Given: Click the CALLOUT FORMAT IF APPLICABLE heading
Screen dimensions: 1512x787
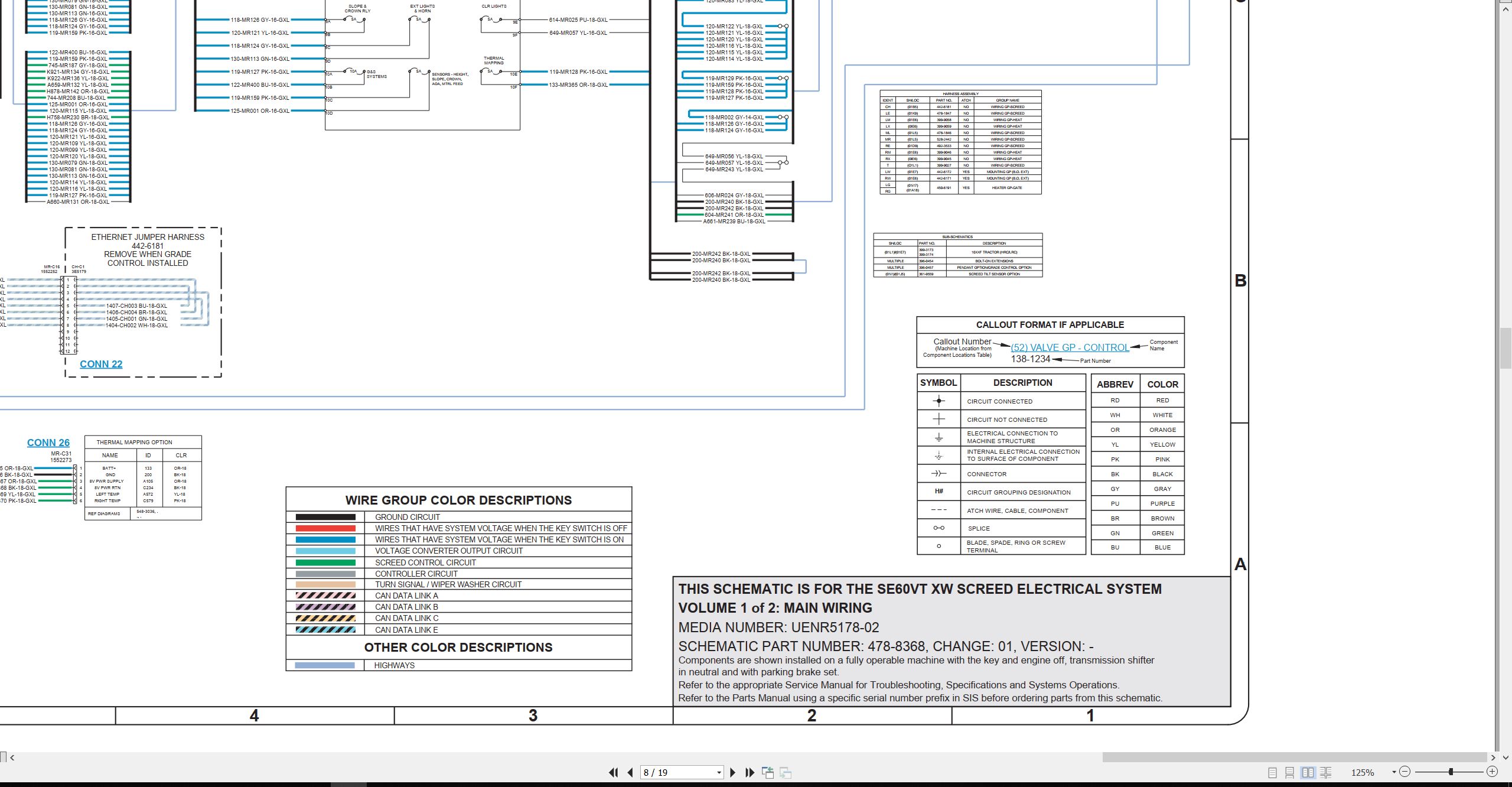Looking at the screenshot, I should (x=1050, y=325).
